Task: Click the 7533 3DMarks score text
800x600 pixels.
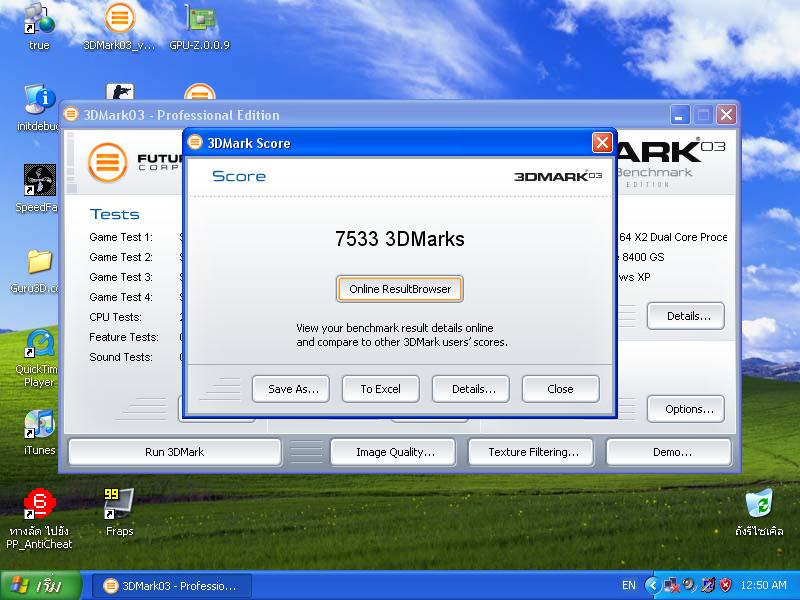Action: coord(400,239)
